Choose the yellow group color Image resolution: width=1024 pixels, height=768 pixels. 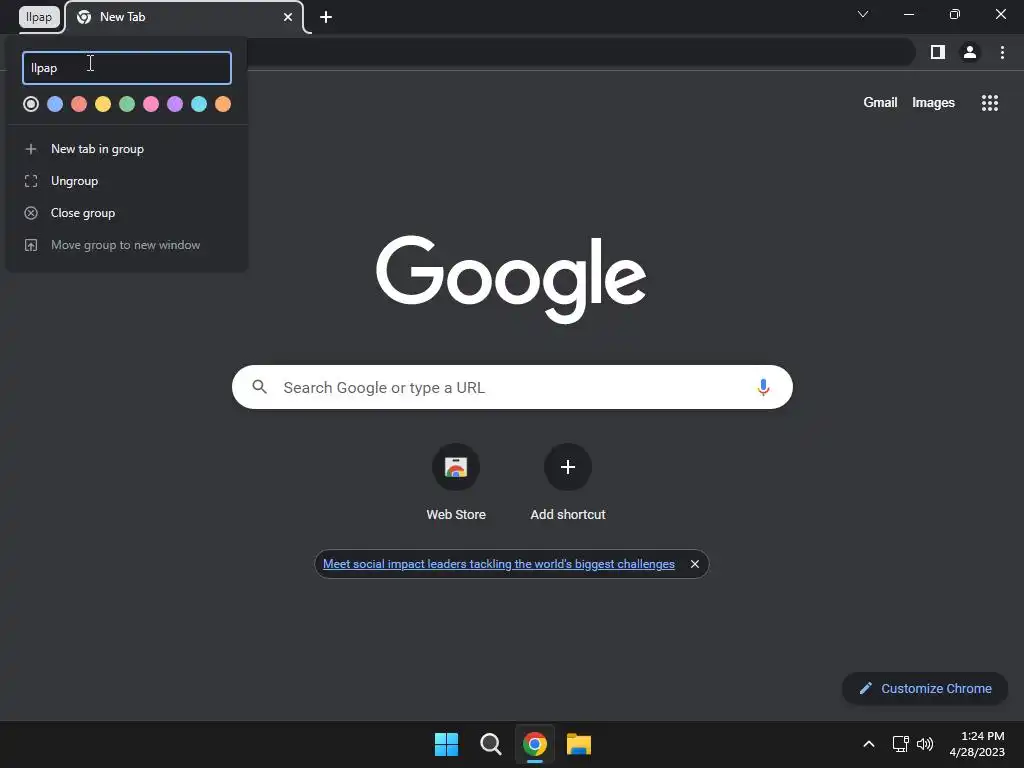pos(103,104)
